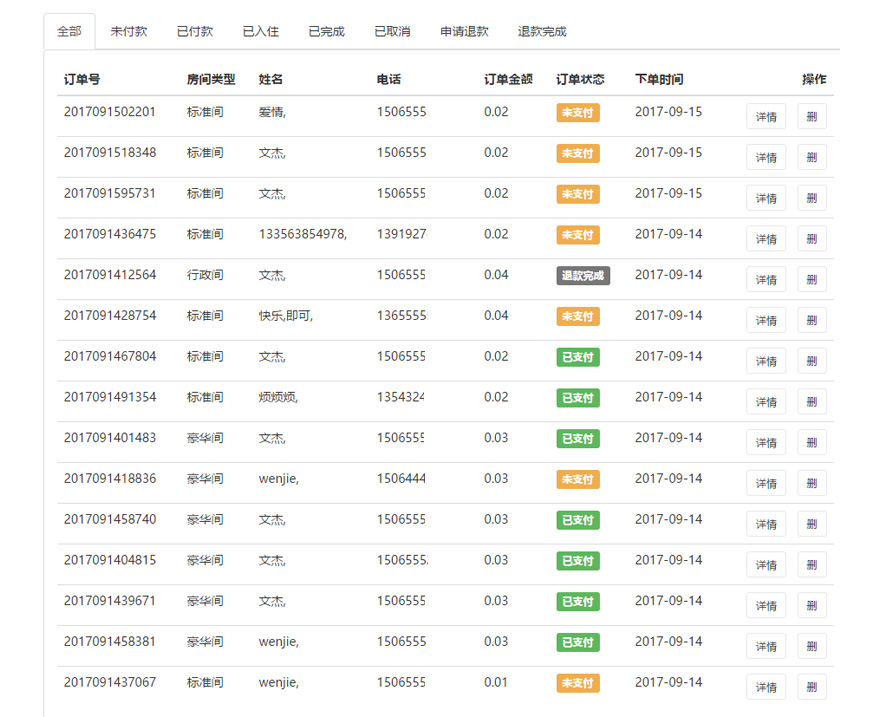This screenshot has height=717, width=880.
Task: Click 未支付 badge on order 2017091428754
Action: click(x=578, y=316)
